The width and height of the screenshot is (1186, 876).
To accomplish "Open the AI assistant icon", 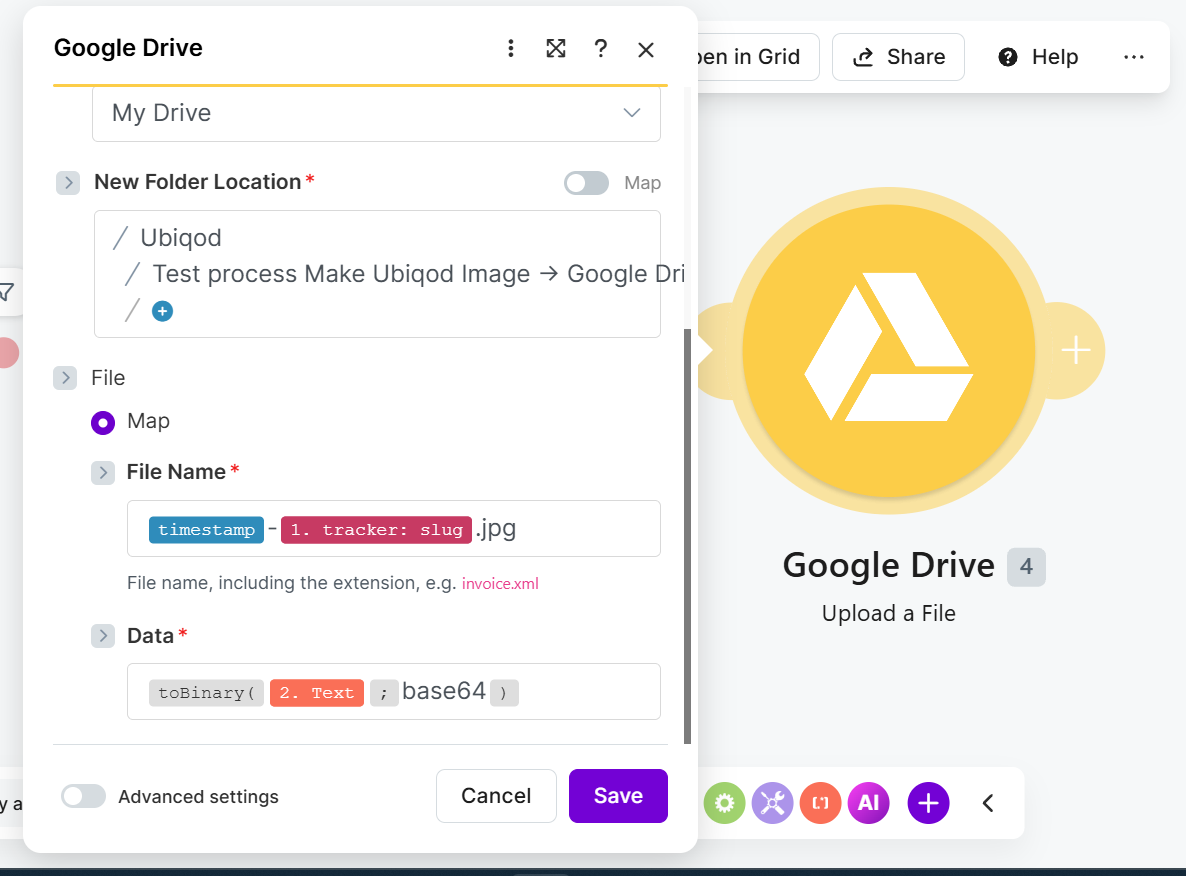I will coord(868,803).
